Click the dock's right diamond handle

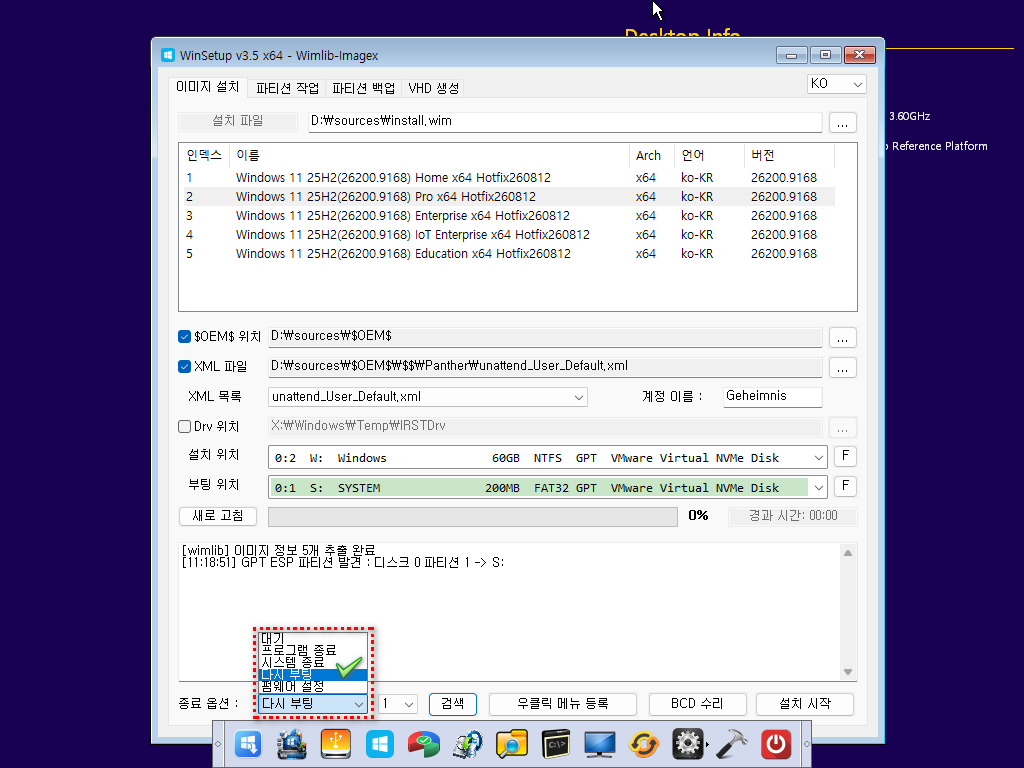[807, 744]
